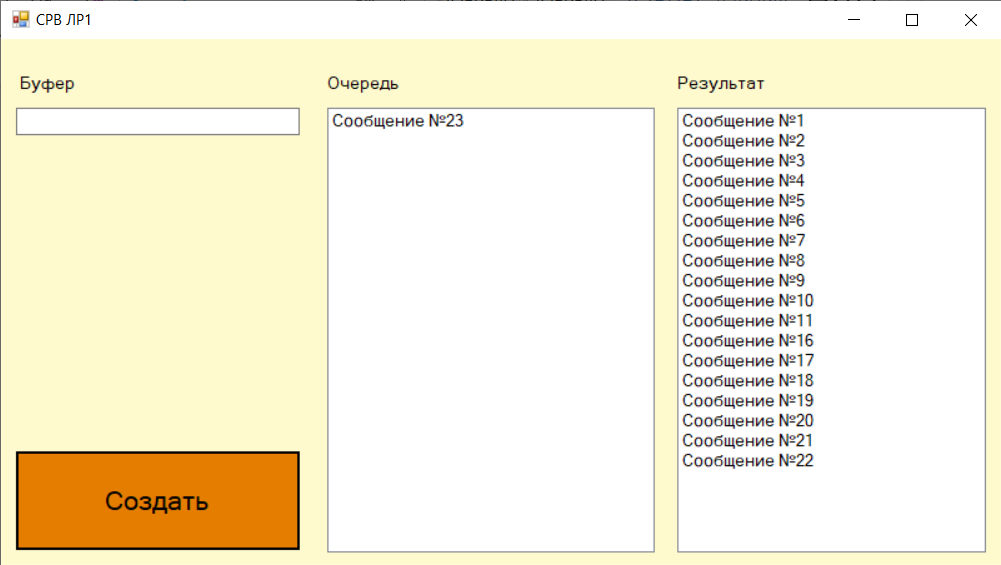Click the orange Создать button
This screenshot has height=565, width=1001.
click(158, 501)
